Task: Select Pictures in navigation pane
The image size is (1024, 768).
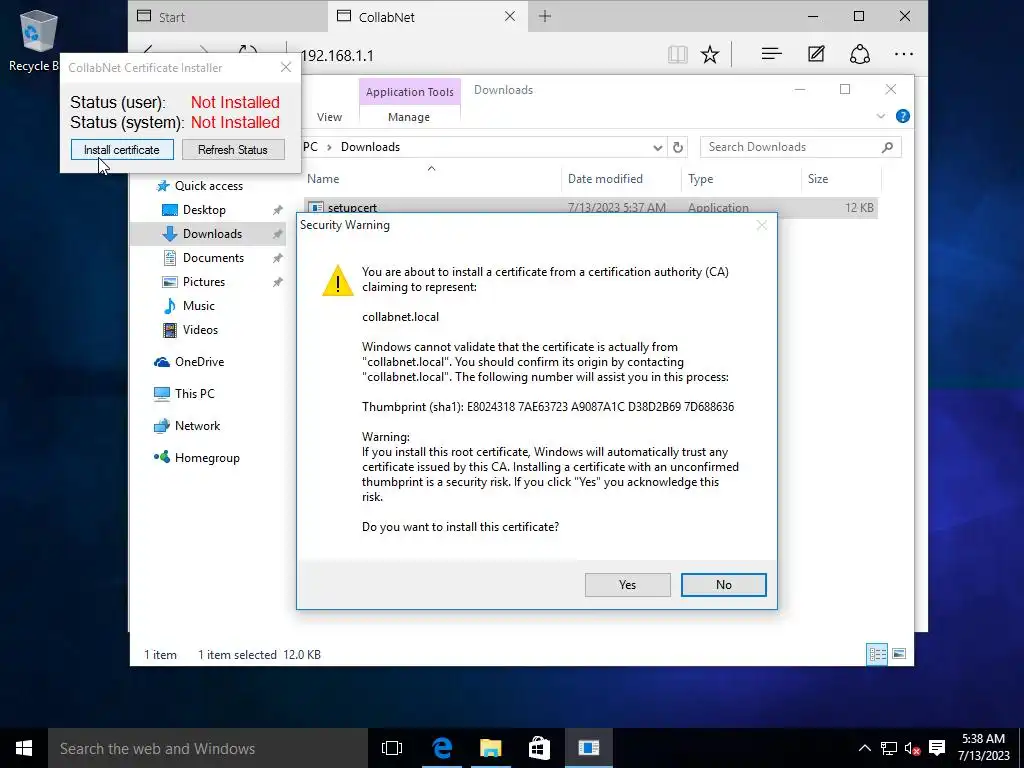Action: tap(203, 282)
